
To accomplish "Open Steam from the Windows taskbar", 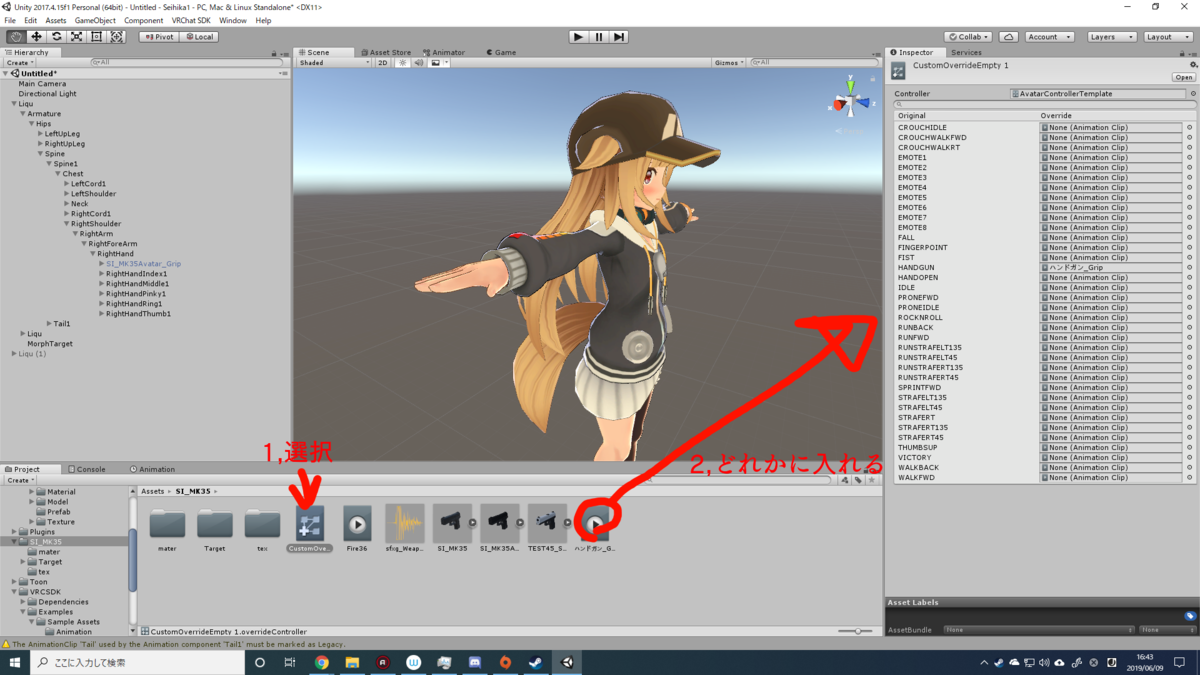I will click(x=536, y=662).
